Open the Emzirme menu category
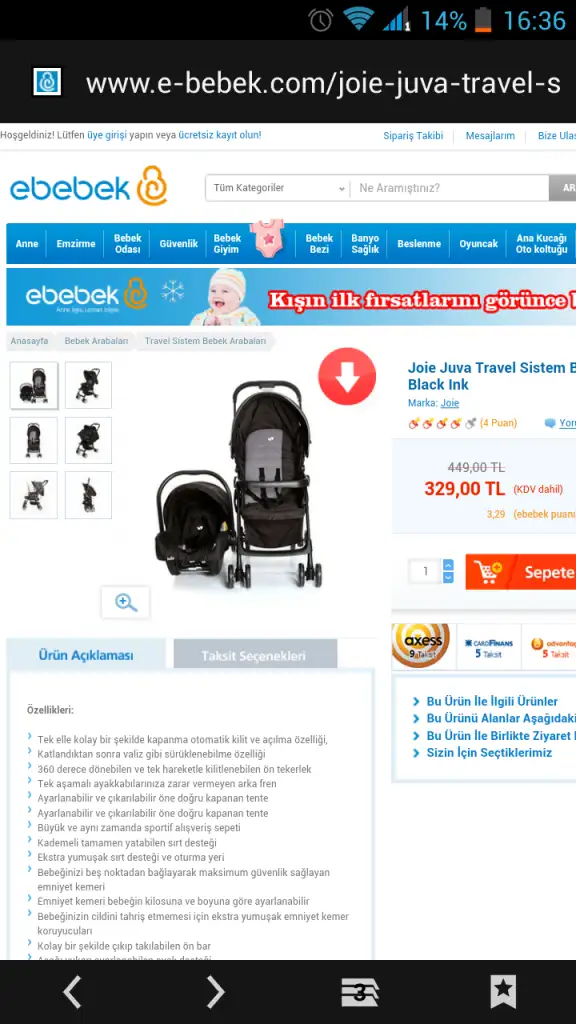 pyautogui.click(x=76, y=244)
